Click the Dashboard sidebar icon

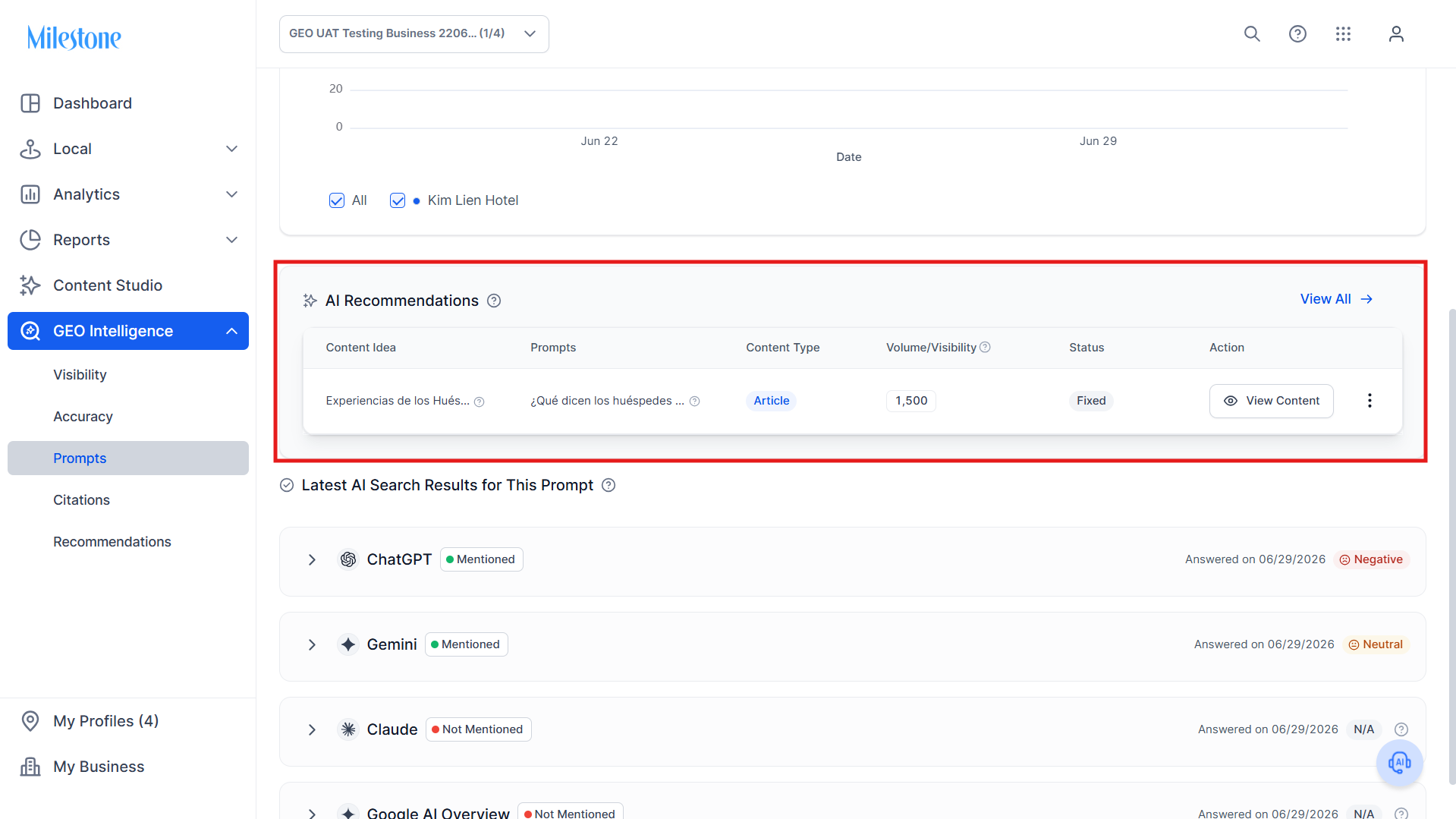[x=30, y=103]
